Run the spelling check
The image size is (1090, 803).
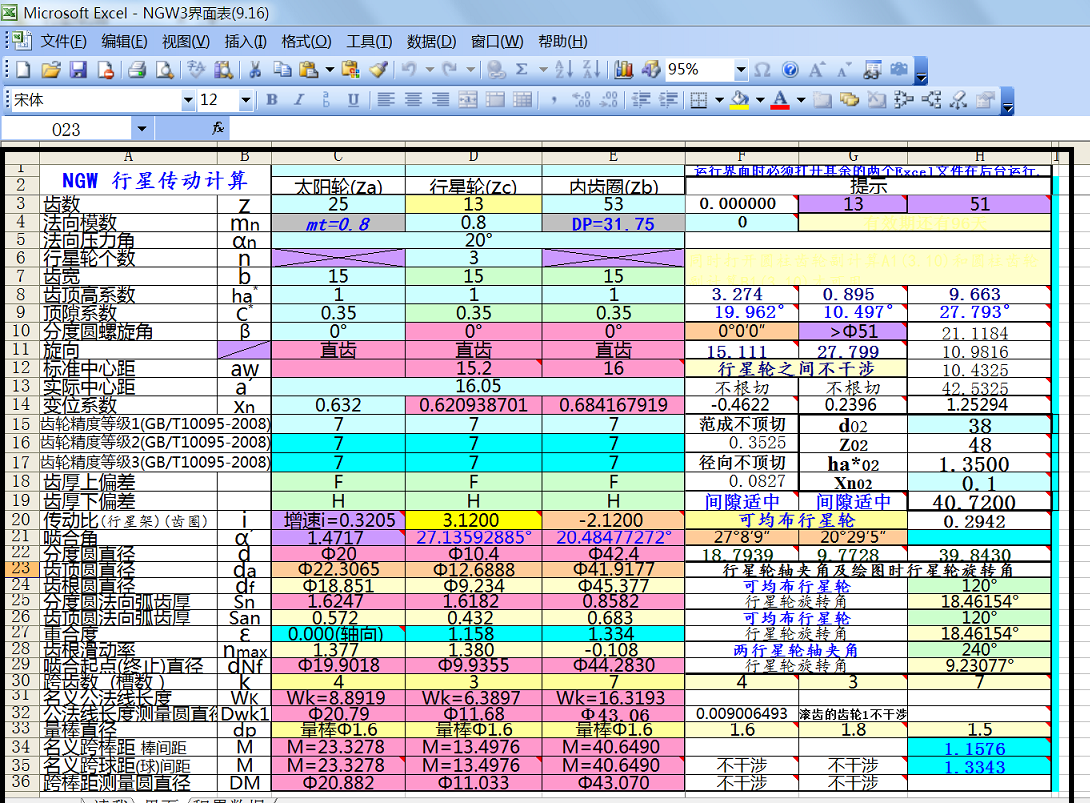point(193,70)
